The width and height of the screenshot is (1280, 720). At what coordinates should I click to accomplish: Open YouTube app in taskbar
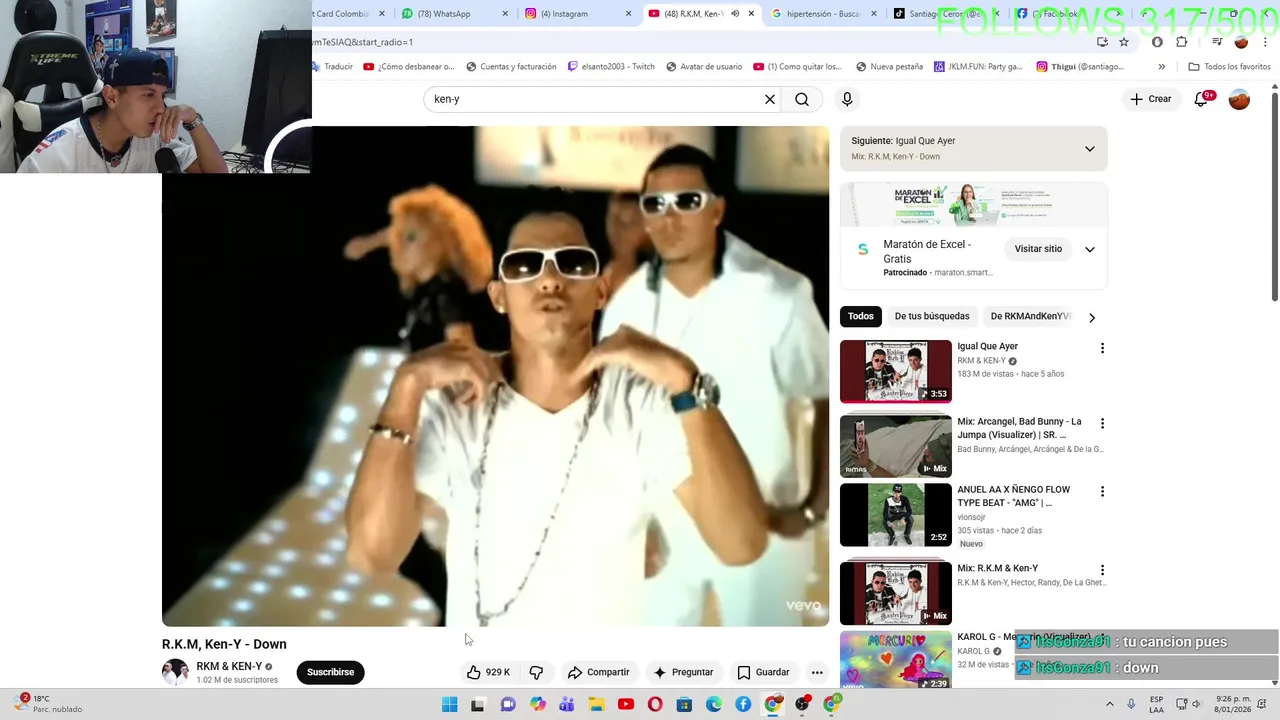tap(626, 705)
